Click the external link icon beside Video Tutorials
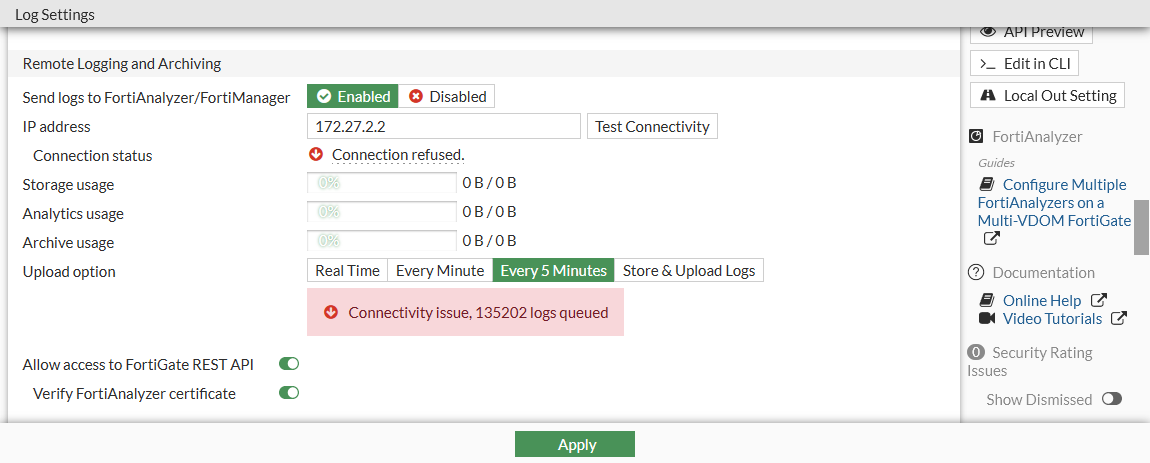Screen dimensions: 1150x463 coord(1119,319)
